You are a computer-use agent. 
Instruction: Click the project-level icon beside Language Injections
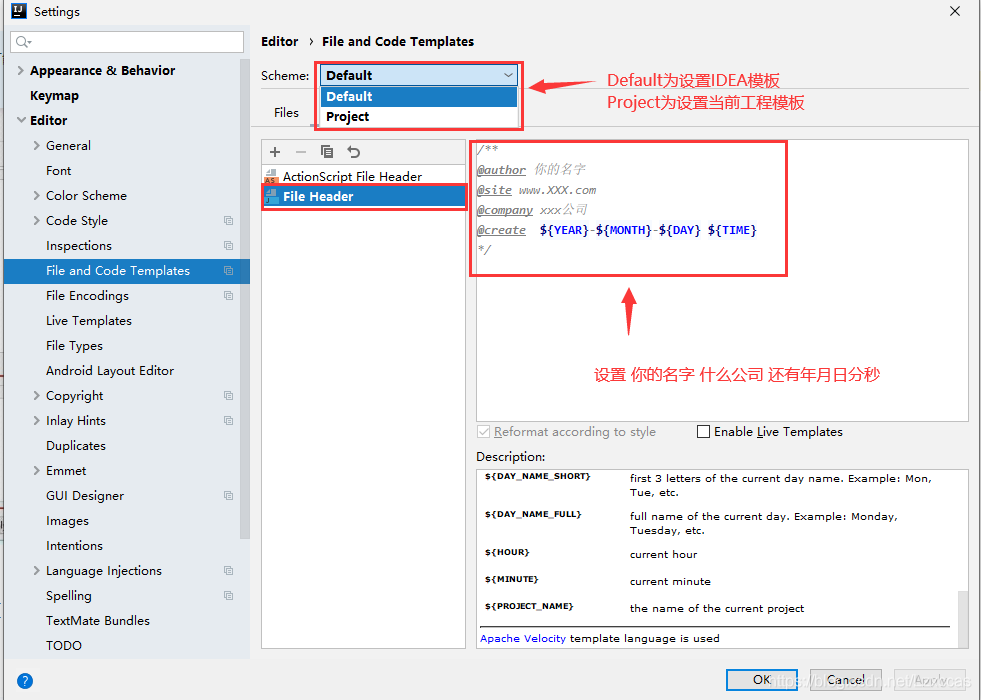pos(228,571)
